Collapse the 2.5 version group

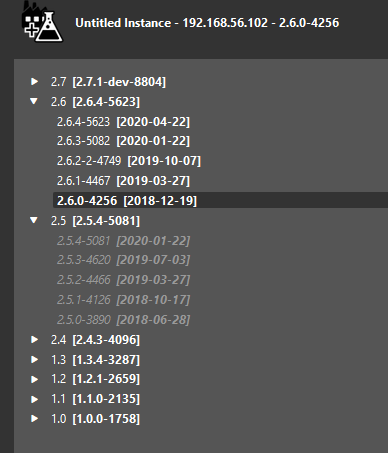click(x=34, y=220)
